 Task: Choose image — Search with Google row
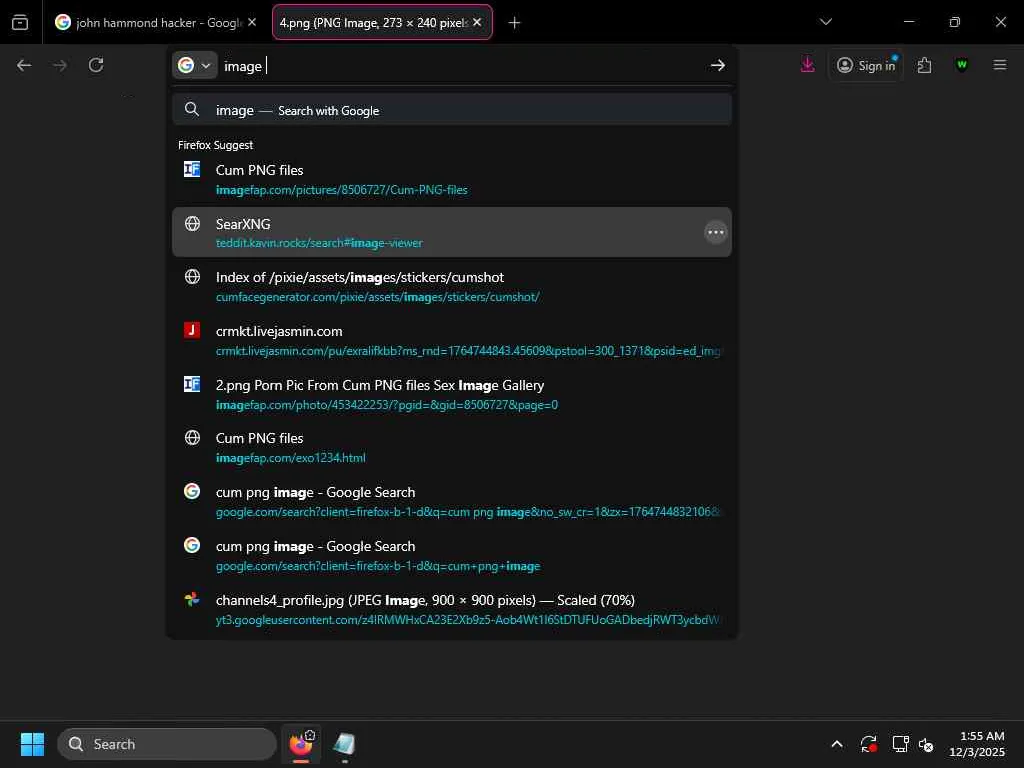point(452,110)
